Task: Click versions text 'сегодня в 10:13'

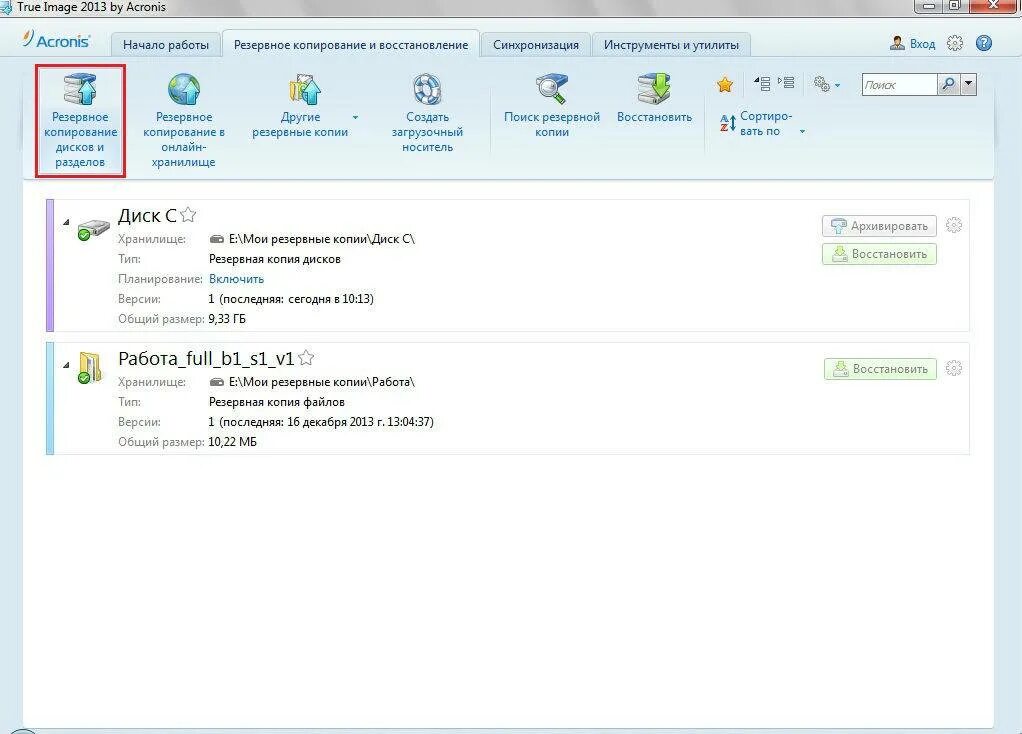Action: 330,299
